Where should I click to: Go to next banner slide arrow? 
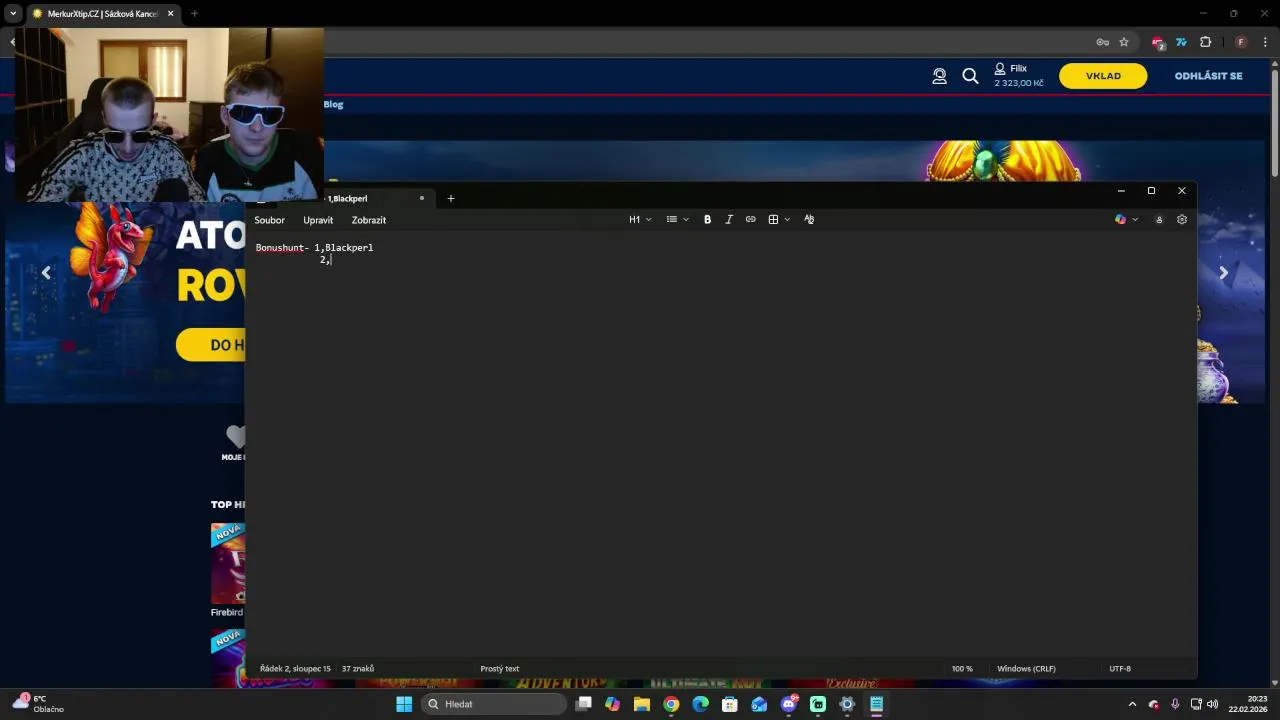tap(1223, 272)
